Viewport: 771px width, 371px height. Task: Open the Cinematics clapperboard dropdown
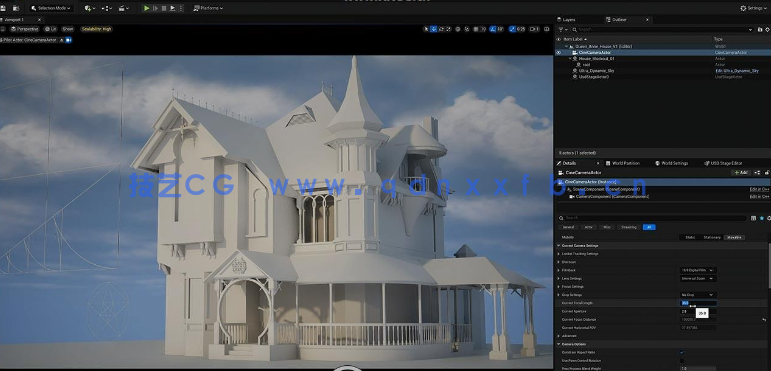pyautogui.click(x=124, y=8)
